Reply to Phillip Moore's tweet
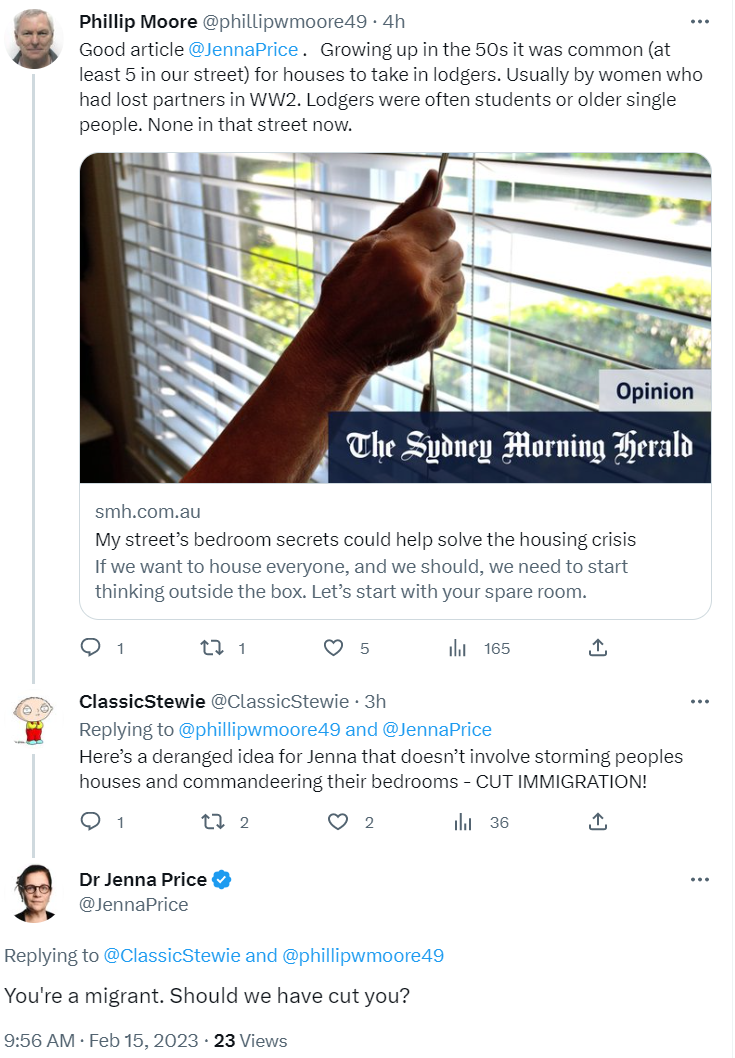Viewport: 735px width, 1058px height. (x=91, y=648)
